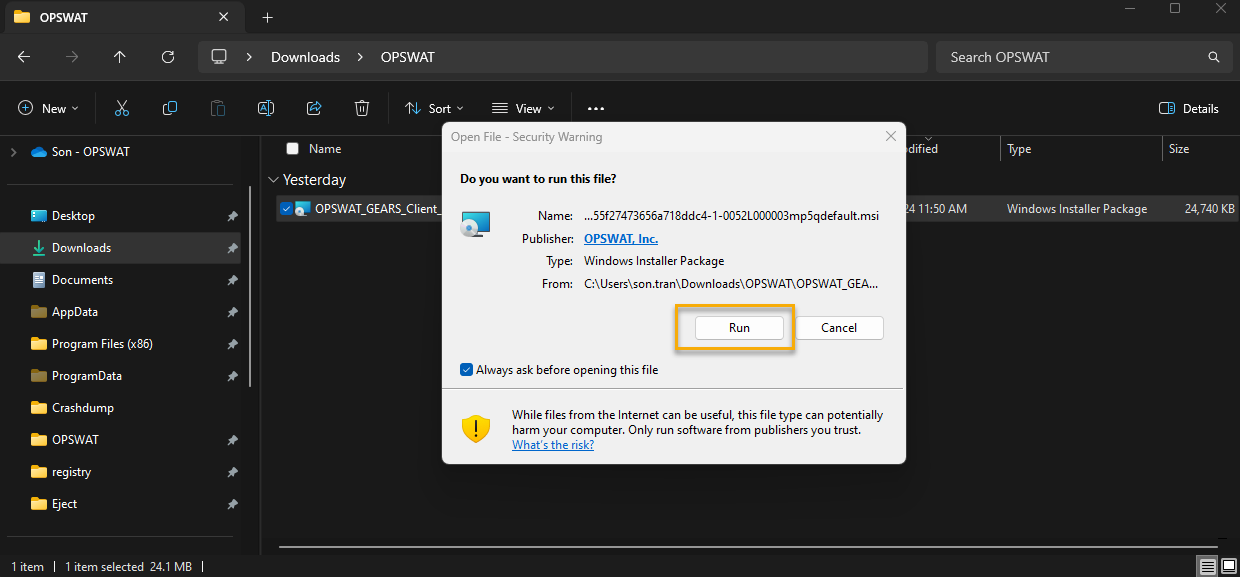1240x577 pixels.
Task: Toggle the Details pane
Action: (x=1189, y=108)
